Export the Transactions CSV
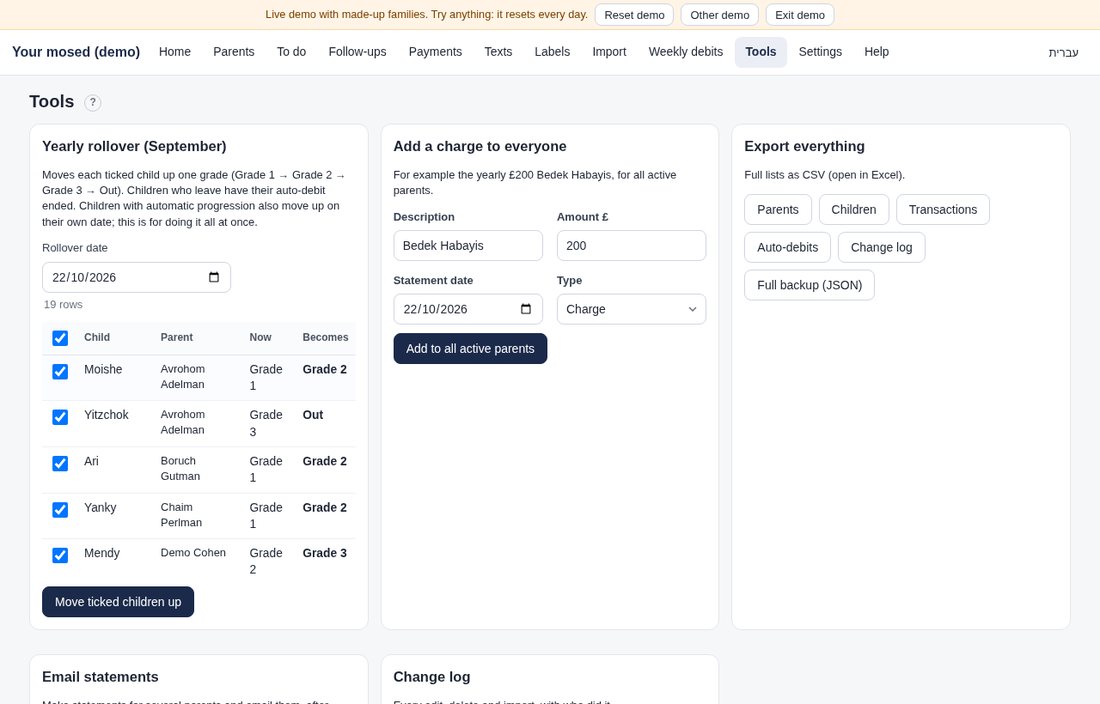This screenshot has width=1100, height=704. [x=943, y=210]
